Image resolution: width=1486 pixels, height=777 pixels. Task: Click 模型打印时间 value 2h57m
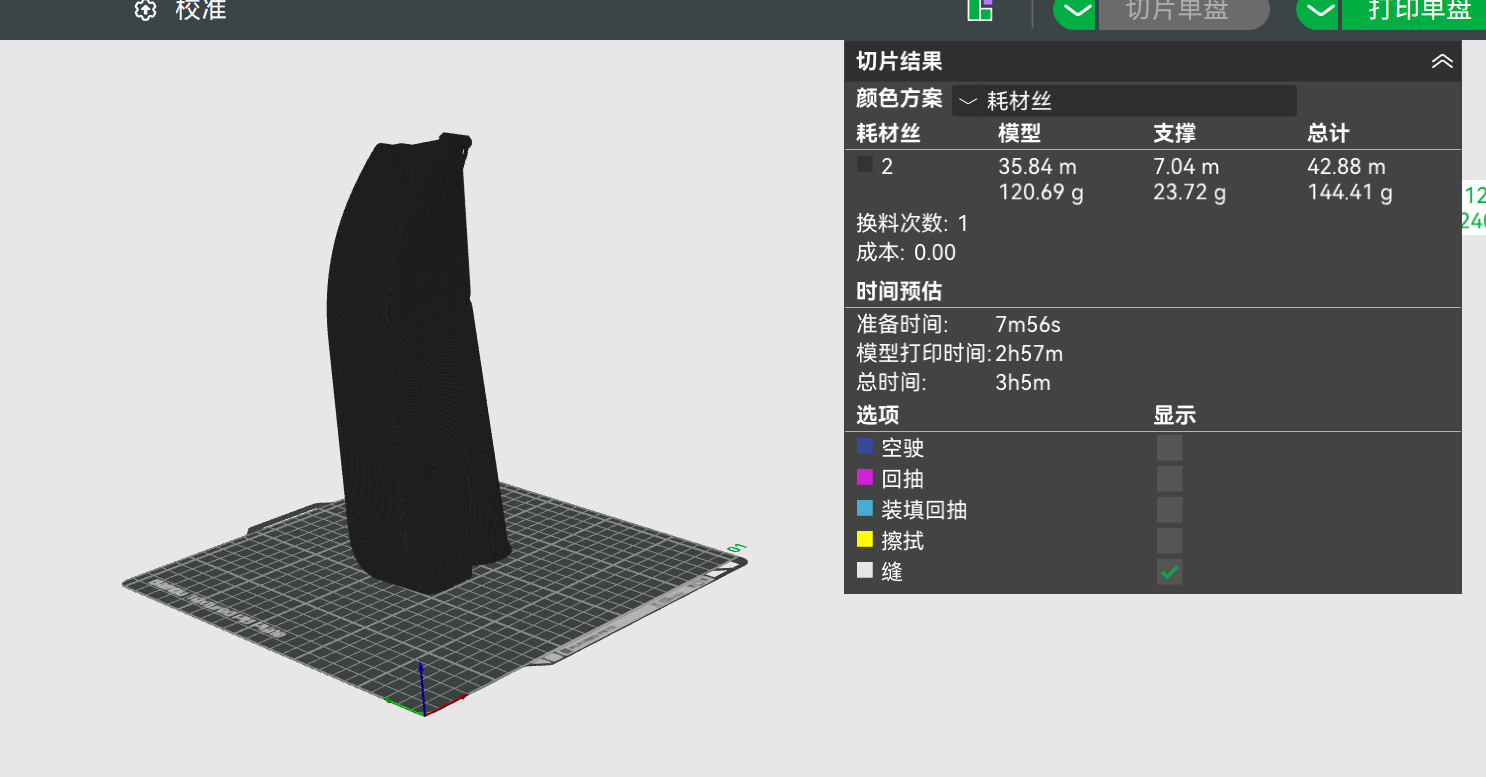pos(1029,354)
